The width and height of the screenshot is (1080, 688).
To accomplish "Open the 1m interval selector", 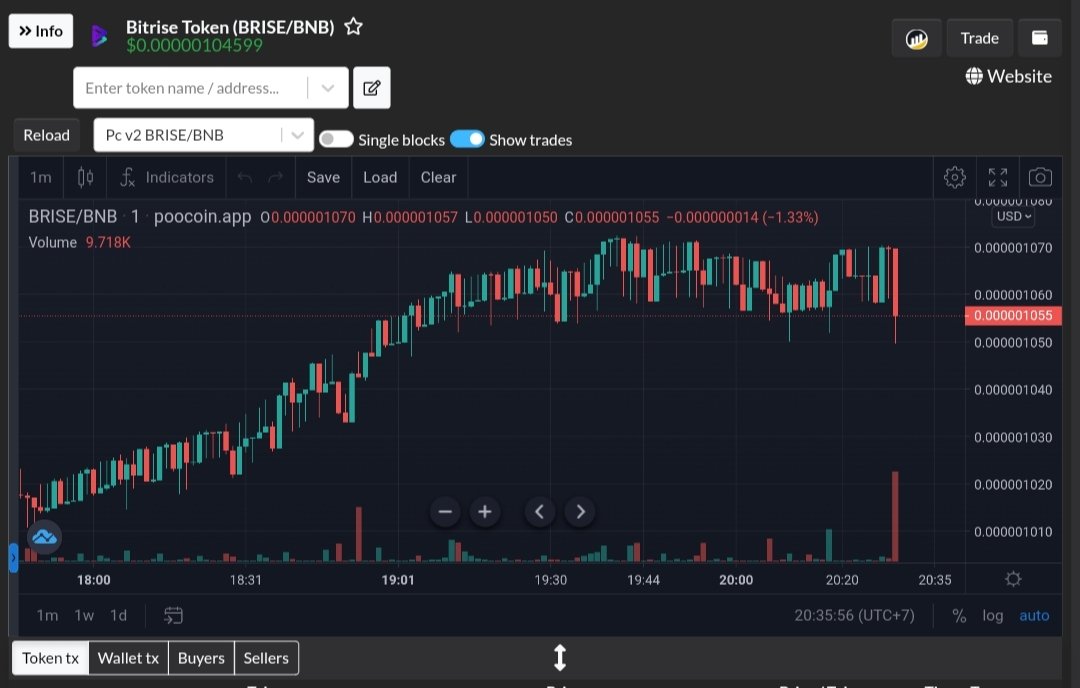I will [41, 178].
